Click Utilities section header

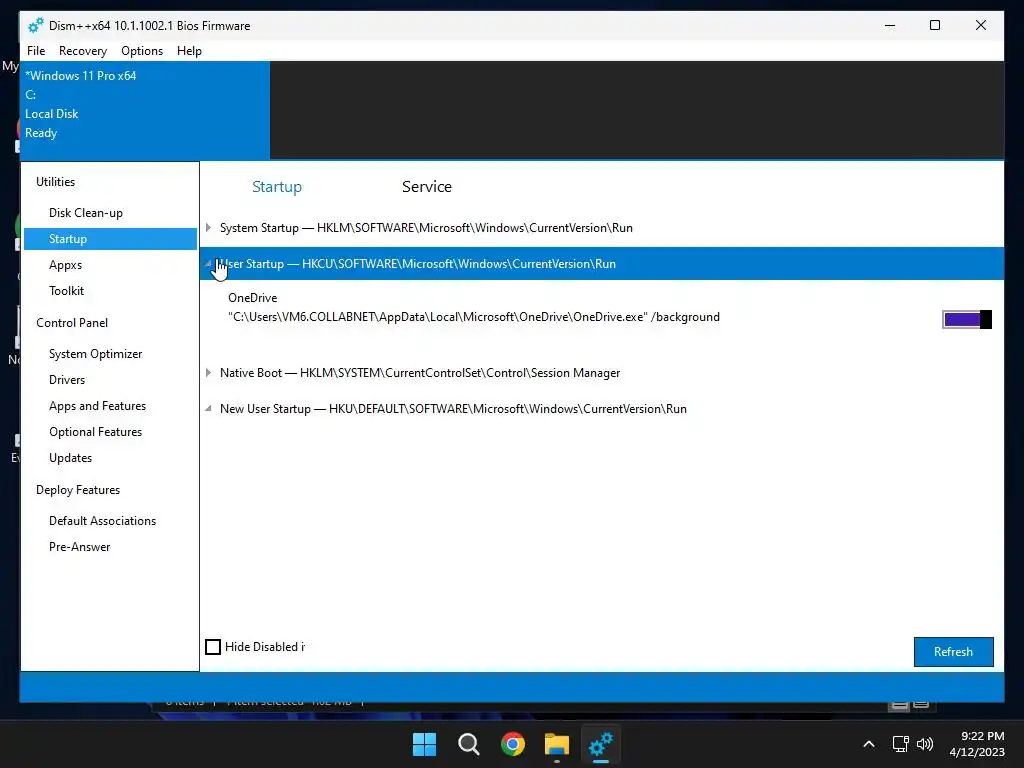56,182
